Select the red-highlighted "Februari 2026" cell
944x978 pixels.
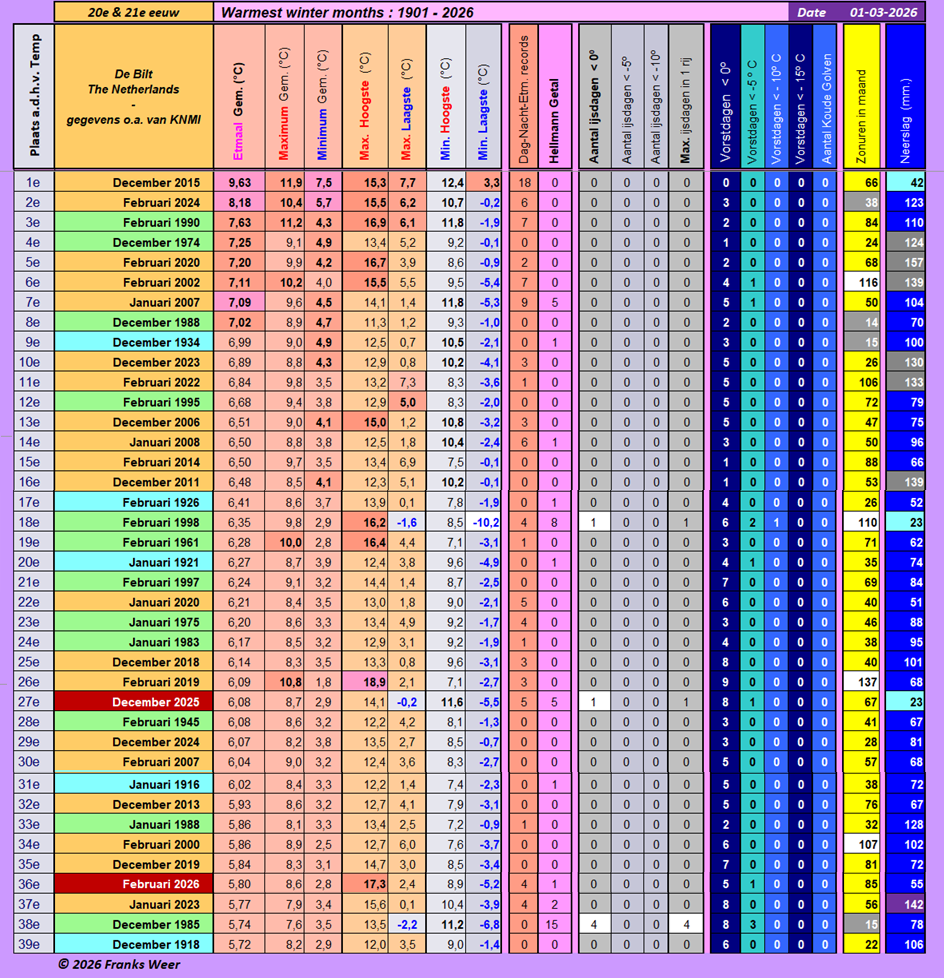134,884
